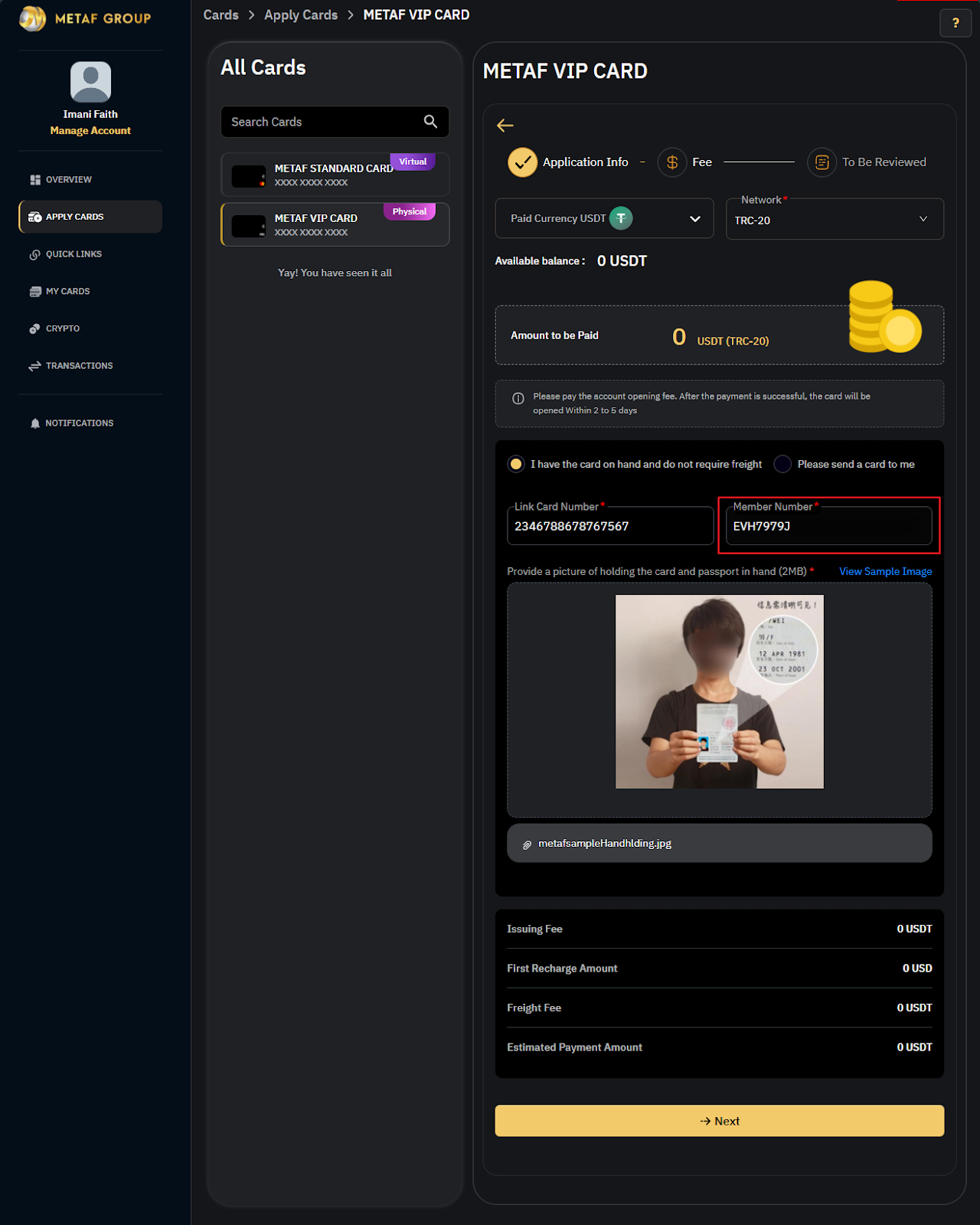Open My Cards menu item
This screenshot has height=1225, width=980.
coord(90,292)
